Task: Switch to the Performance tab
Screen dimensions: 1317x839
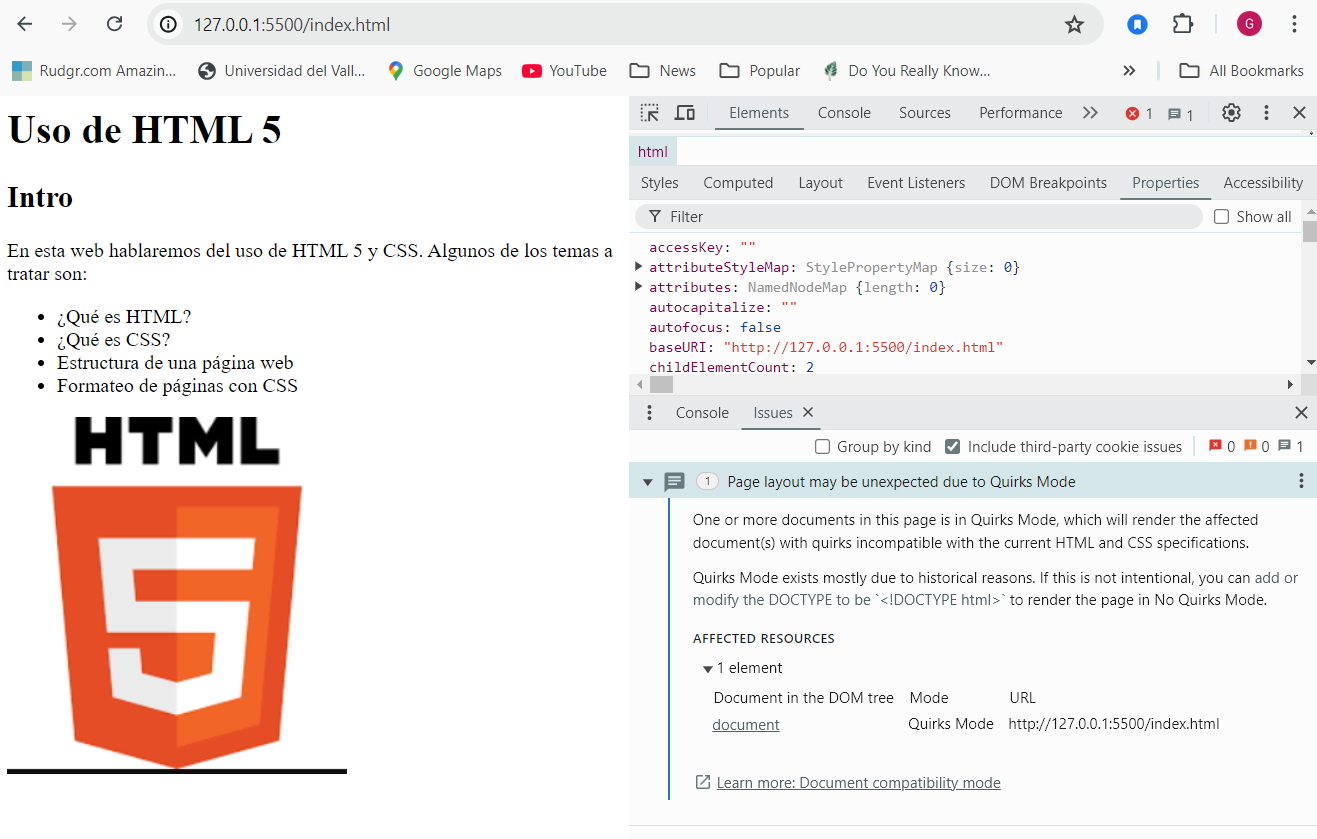Action: 1020,113
